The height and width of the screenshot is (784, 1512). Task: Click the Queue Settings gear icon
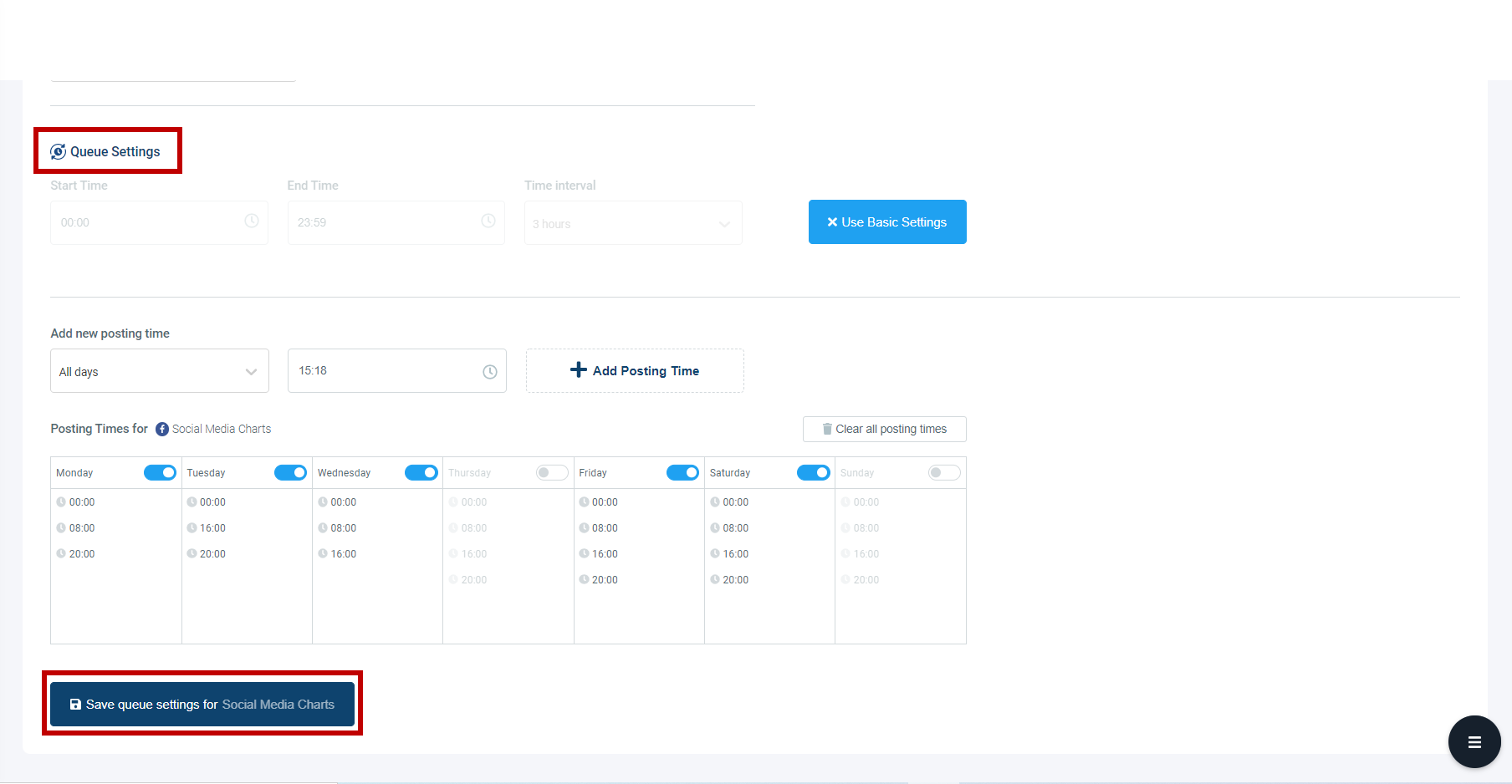point(58,151)
